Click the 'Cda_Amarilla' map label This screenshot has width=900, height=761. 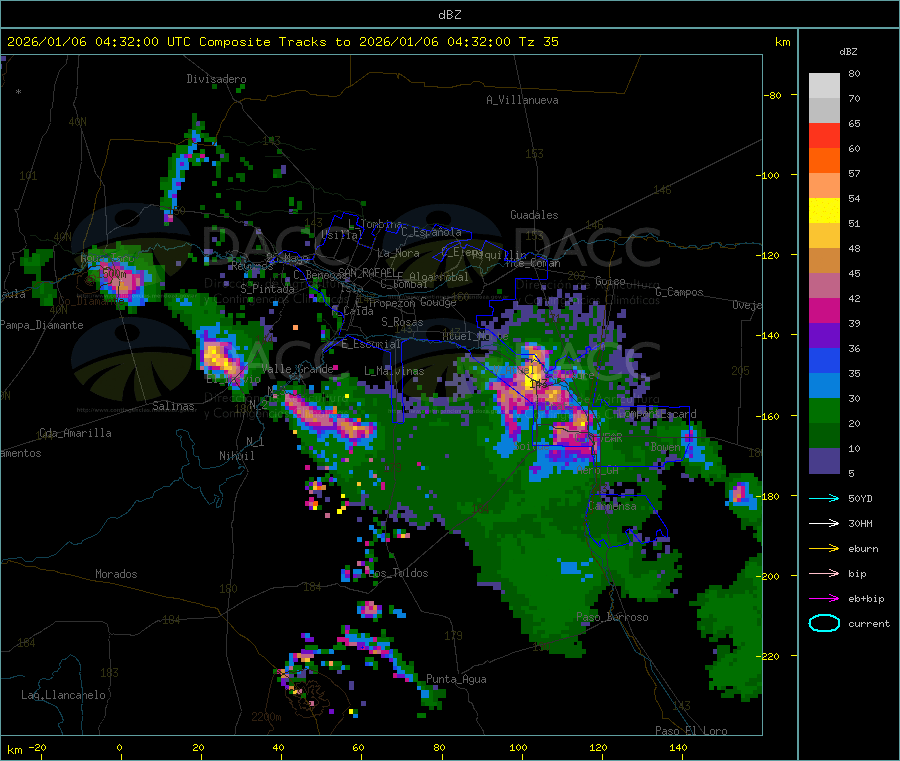click(75, 433)
